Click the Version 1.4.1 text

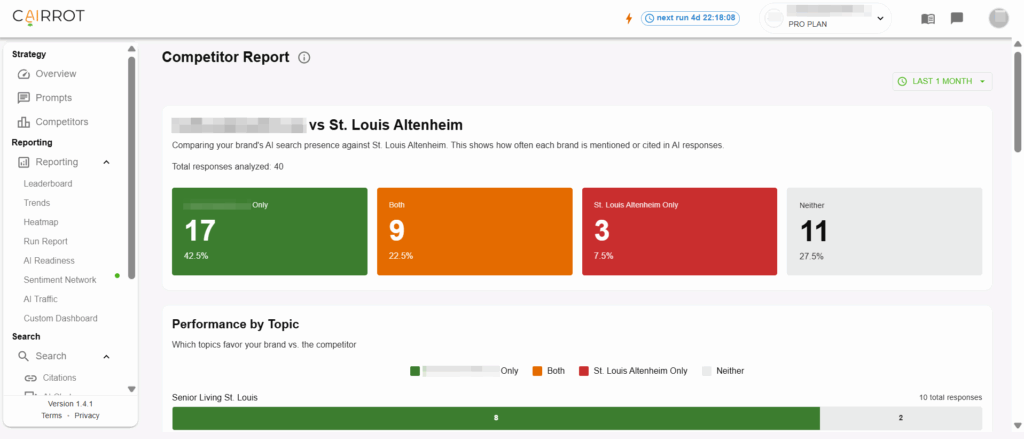point(71,404)
